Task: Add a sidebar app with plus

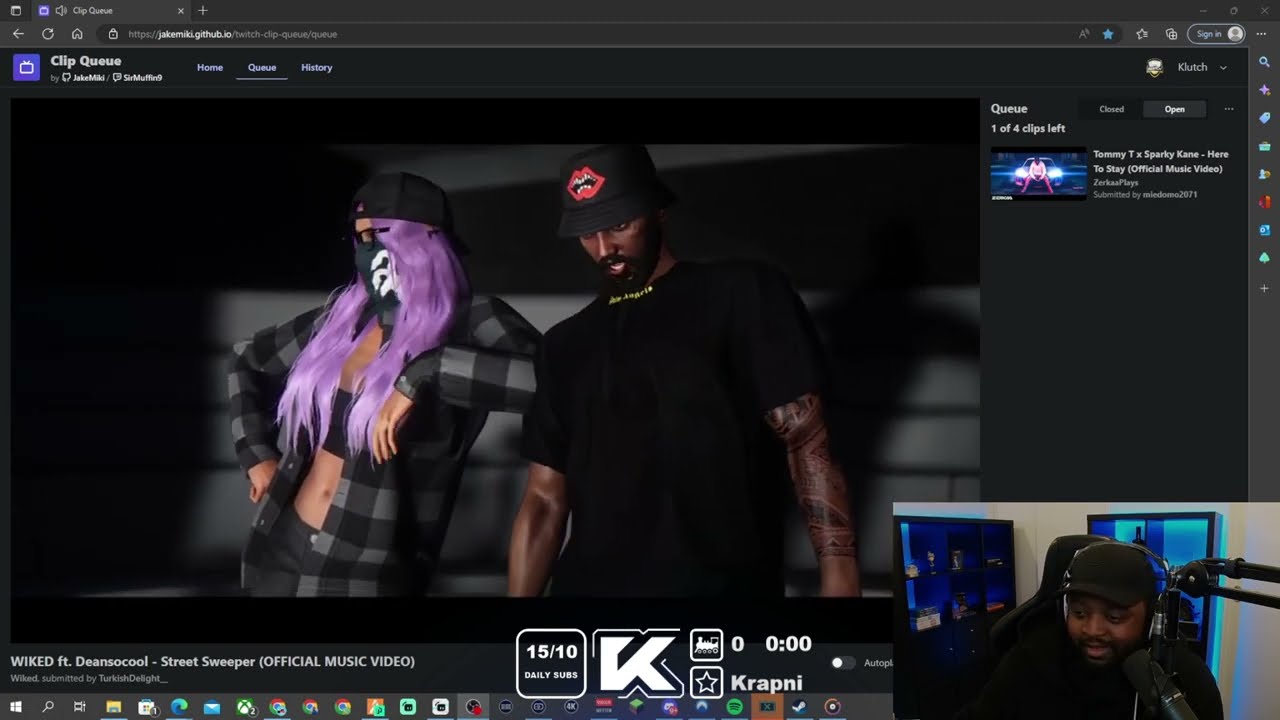Action: coord(1264,288)
